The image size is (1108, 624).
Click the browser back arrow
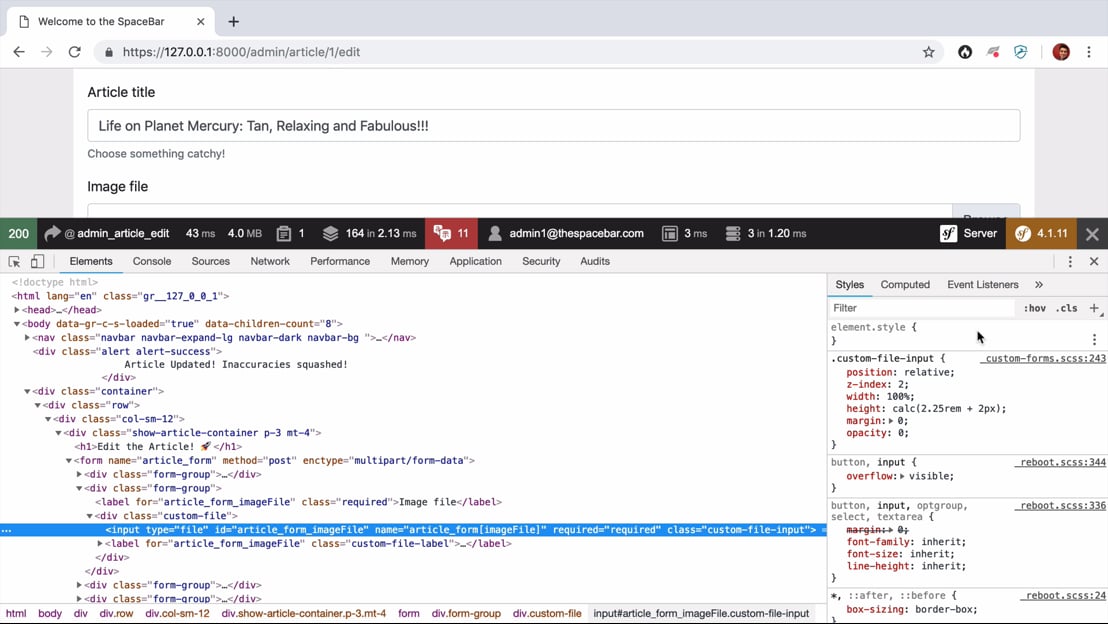point(19,52)
